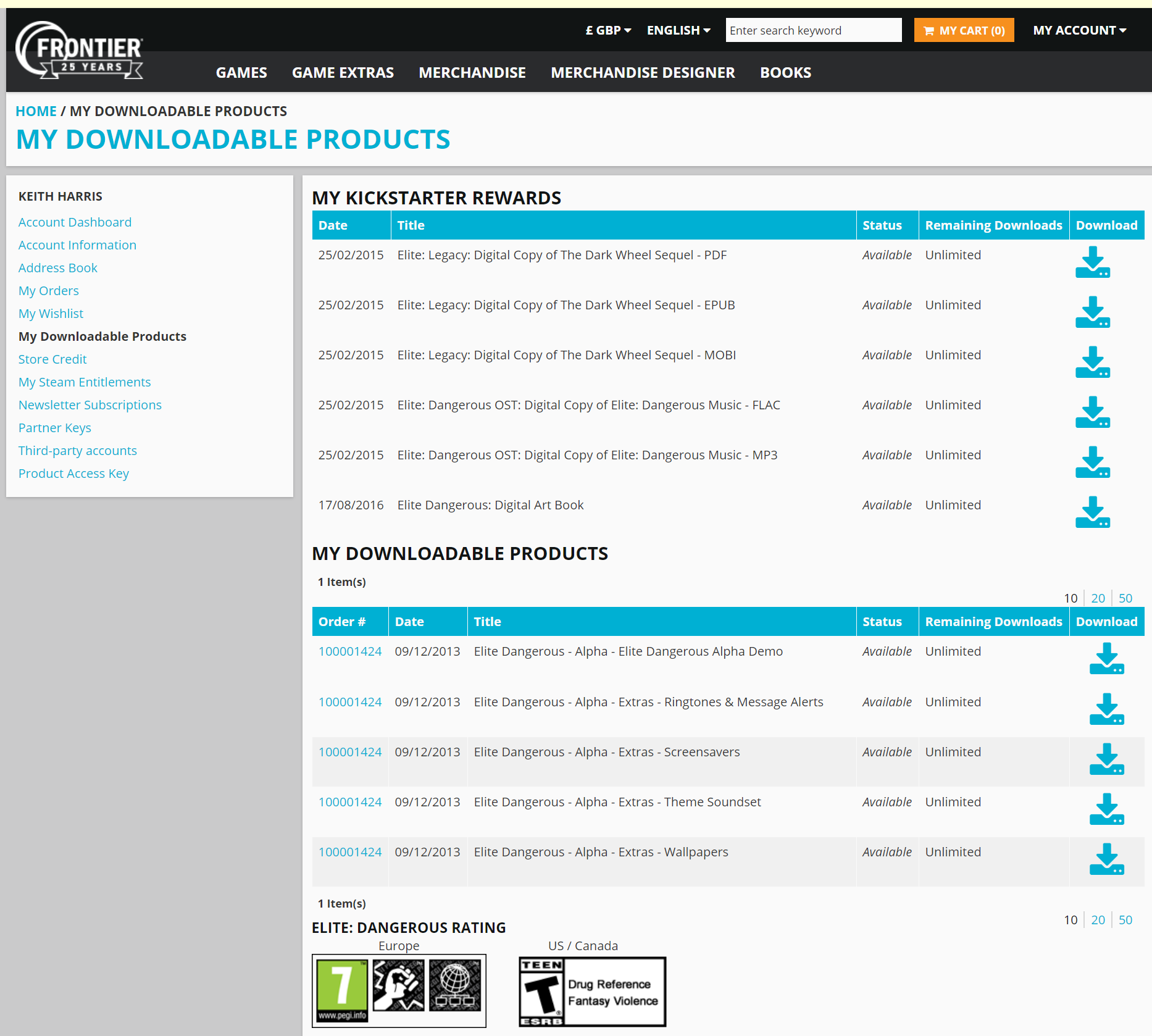
Task: Open My Steam Entitlements link
Action: pyautogui.click(x=85, y=382)
